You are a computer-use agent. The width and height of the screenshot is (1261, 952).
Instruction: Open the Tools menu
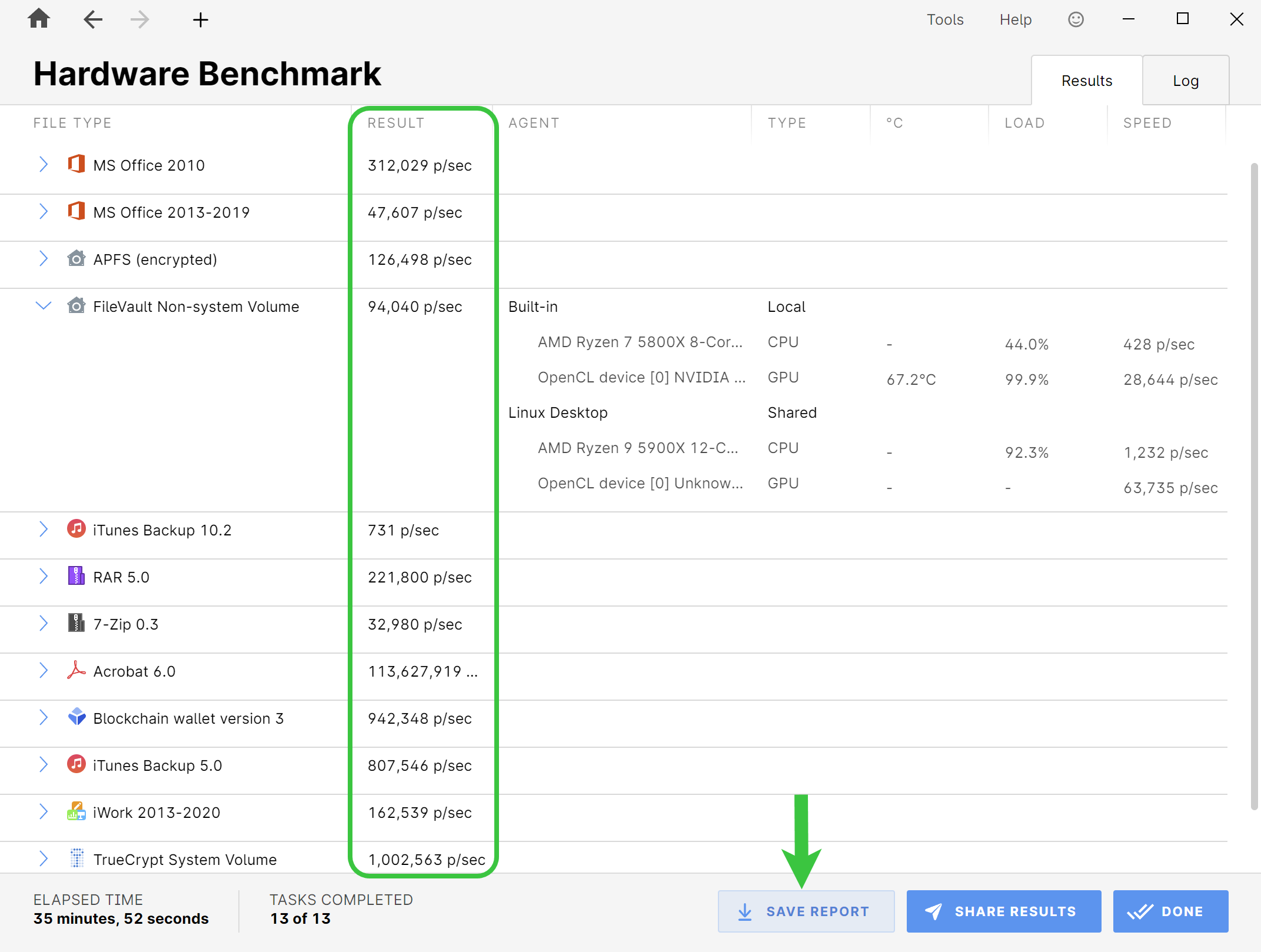945,20
